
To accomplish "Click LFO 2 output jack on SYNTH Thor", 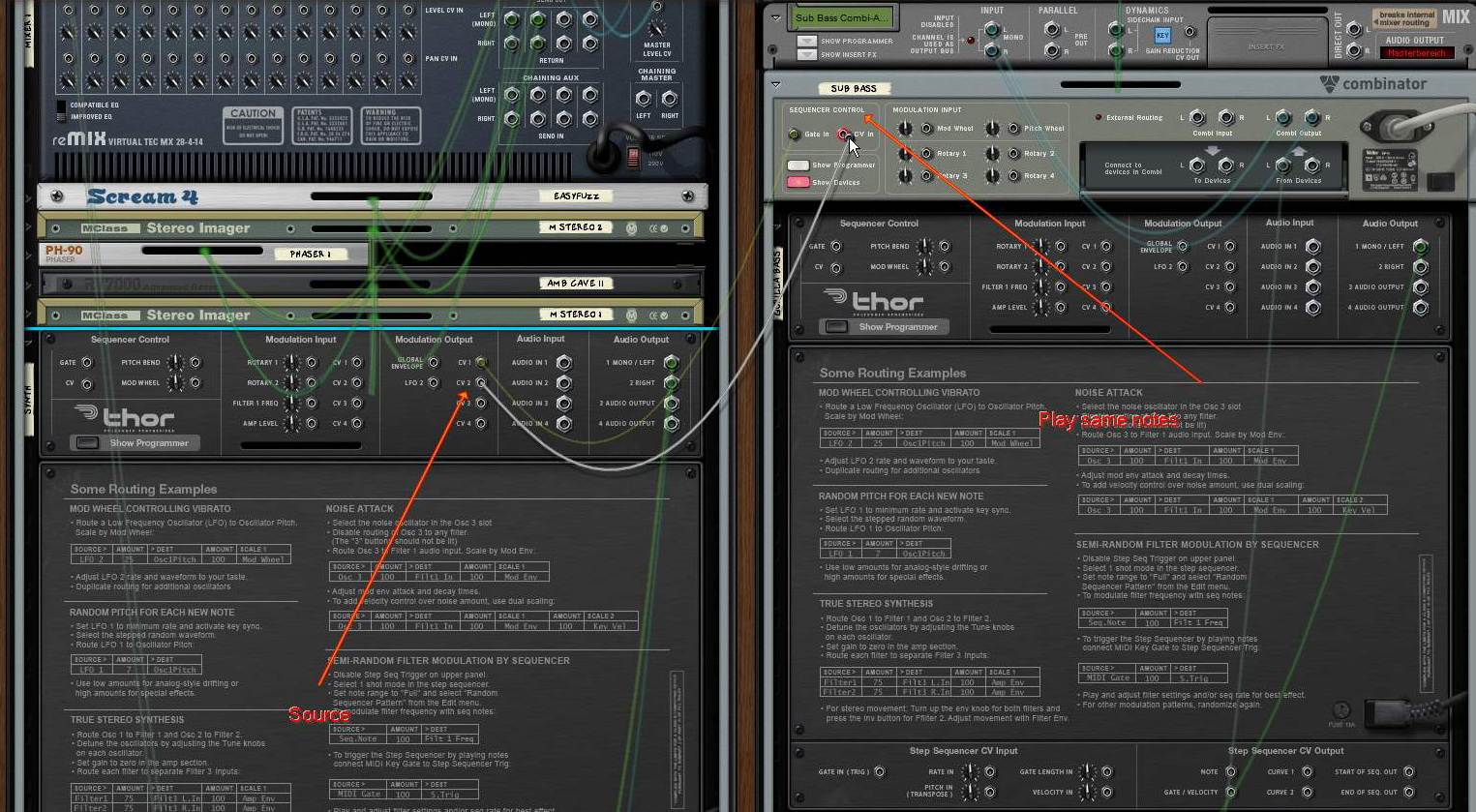I will pyautogui.click(x=433, y=383).
